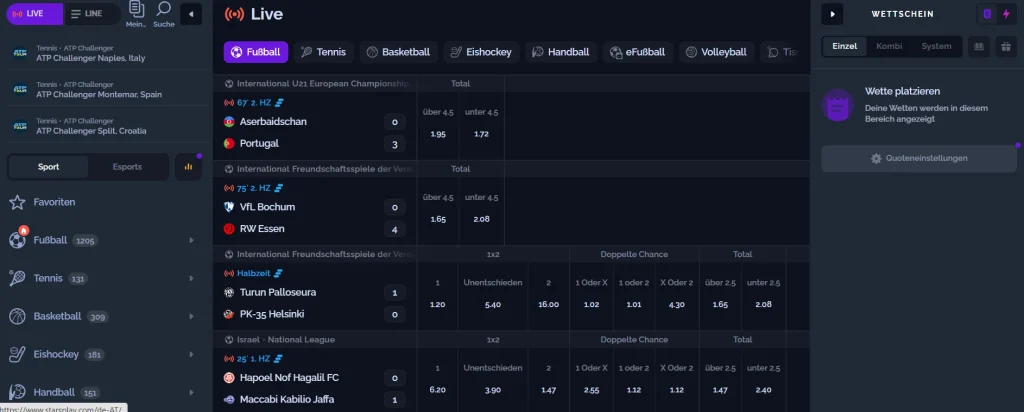Select Fußball filter in Live bar
Screen dimensions: 1024x412
(x=255, y=52)
